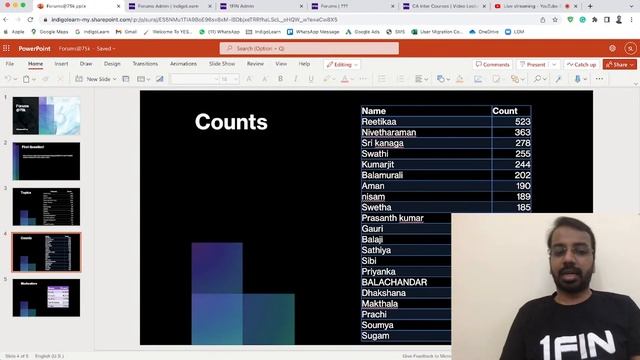The width and height of the screenshot is (640, 360).
Task: Click the Shape Fill icon
Action: click(x=460, y=79)
